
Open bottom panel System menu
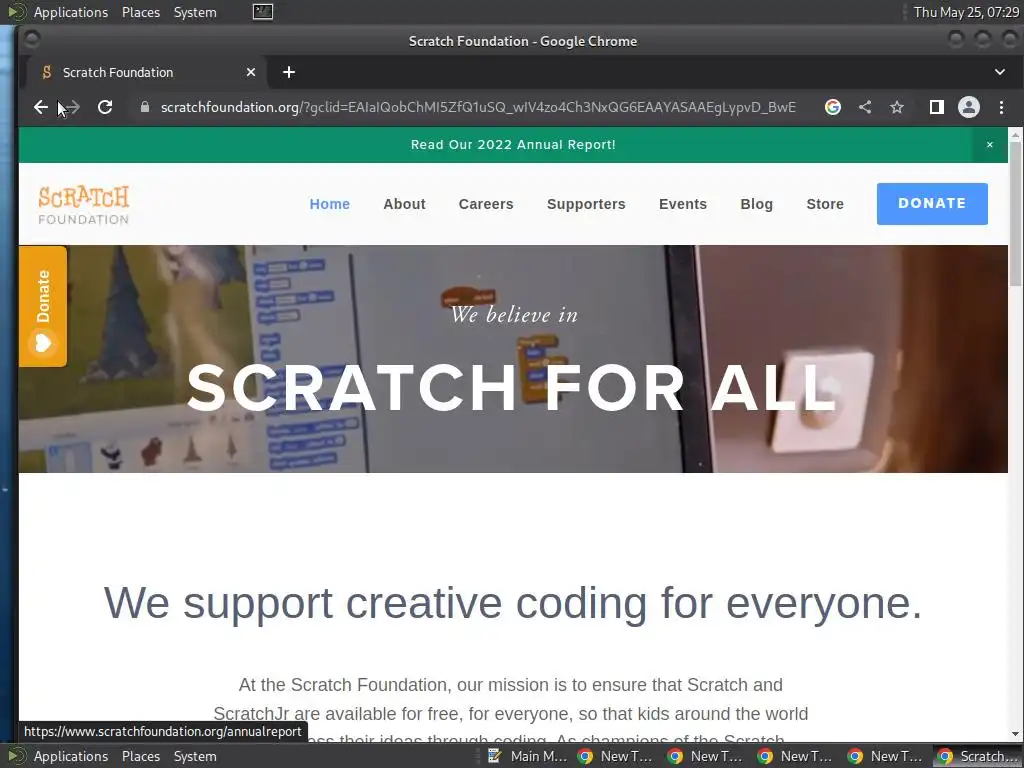pyautogui.click(x=195, y=756)
